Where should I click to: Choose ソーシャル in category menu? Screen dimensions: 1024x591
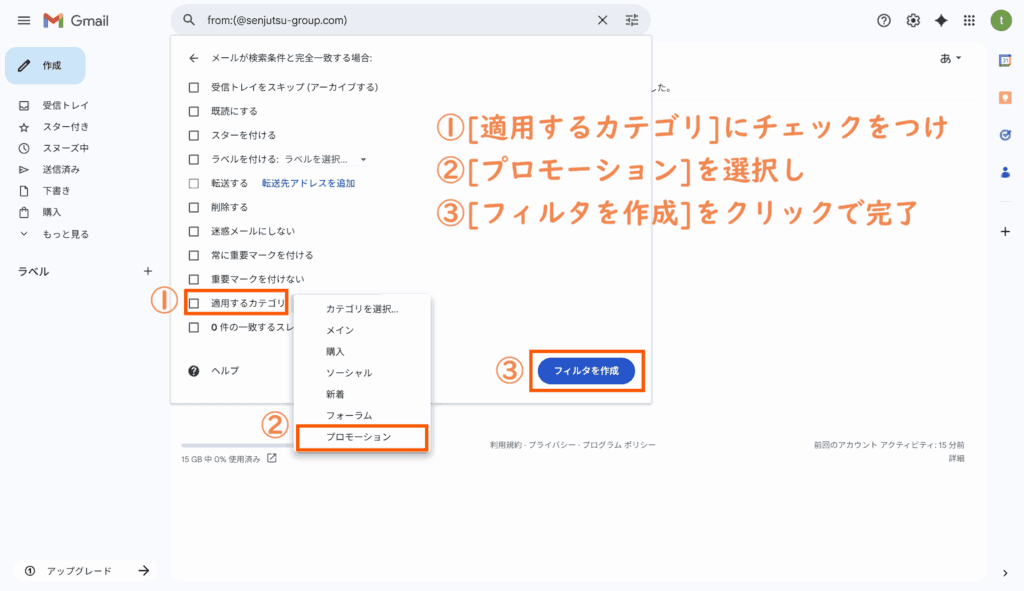pyautogui.click(x=349, y=373)
